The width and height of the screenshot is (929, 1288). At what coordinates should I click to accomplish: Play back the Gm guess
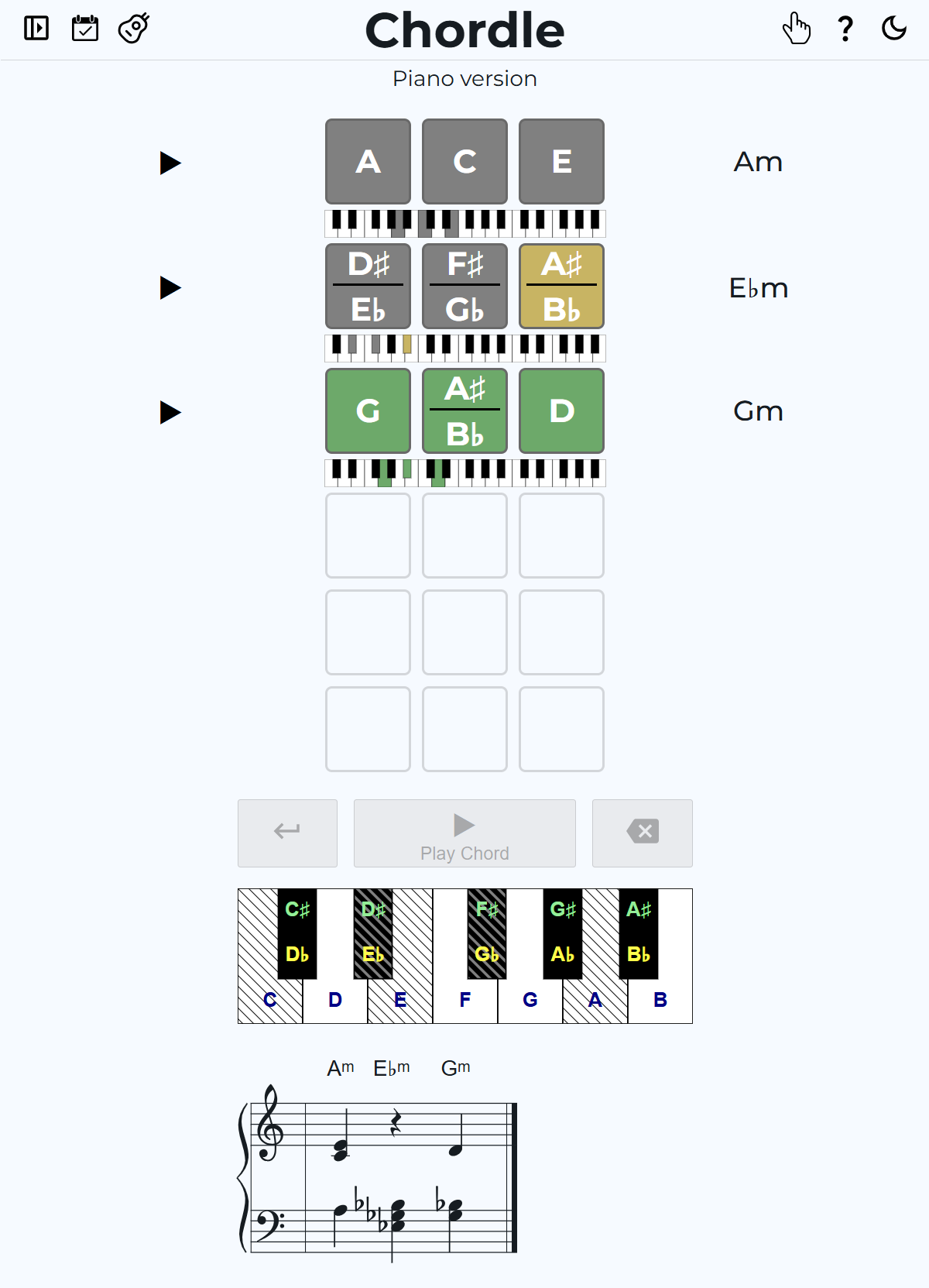tap(170, 411)
